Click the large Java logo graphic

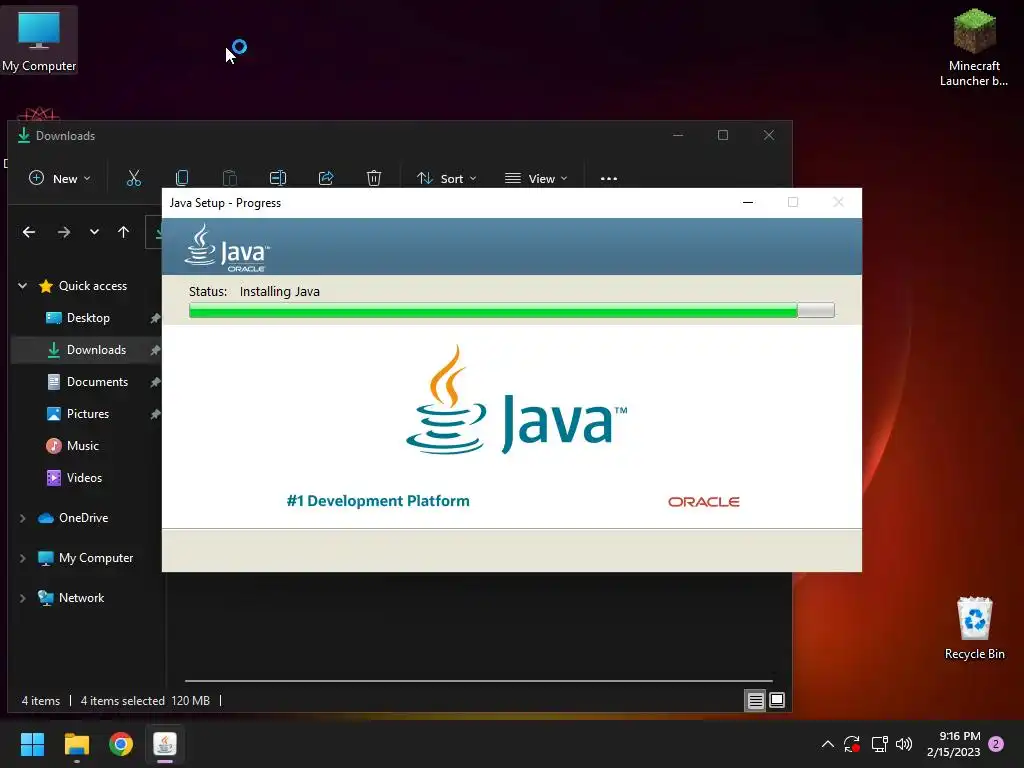pyautogui.click(x=516, y=400)
